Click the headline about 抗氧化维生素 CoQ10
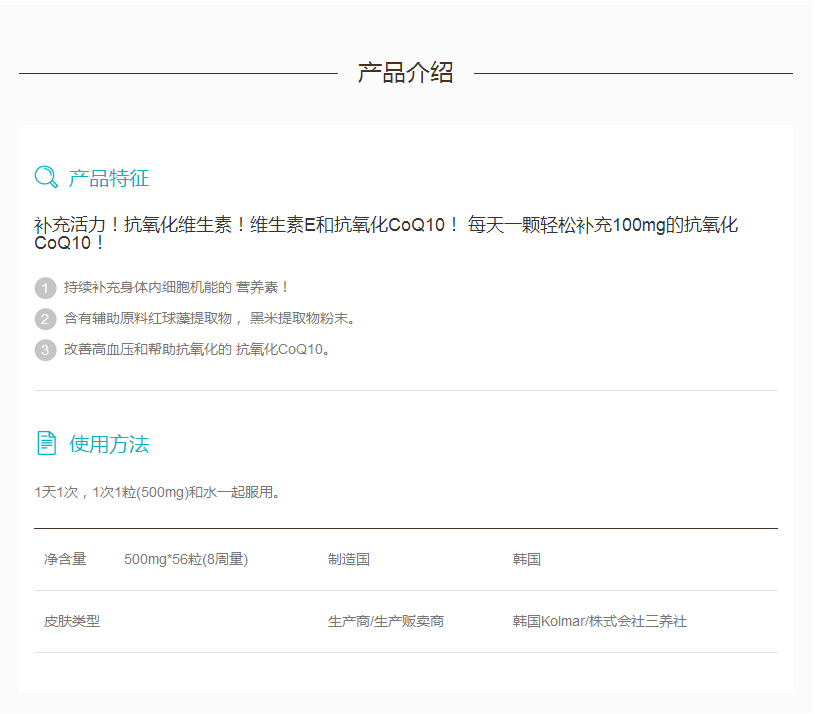The width and height of the screenshot is (815, 714). 386,234
